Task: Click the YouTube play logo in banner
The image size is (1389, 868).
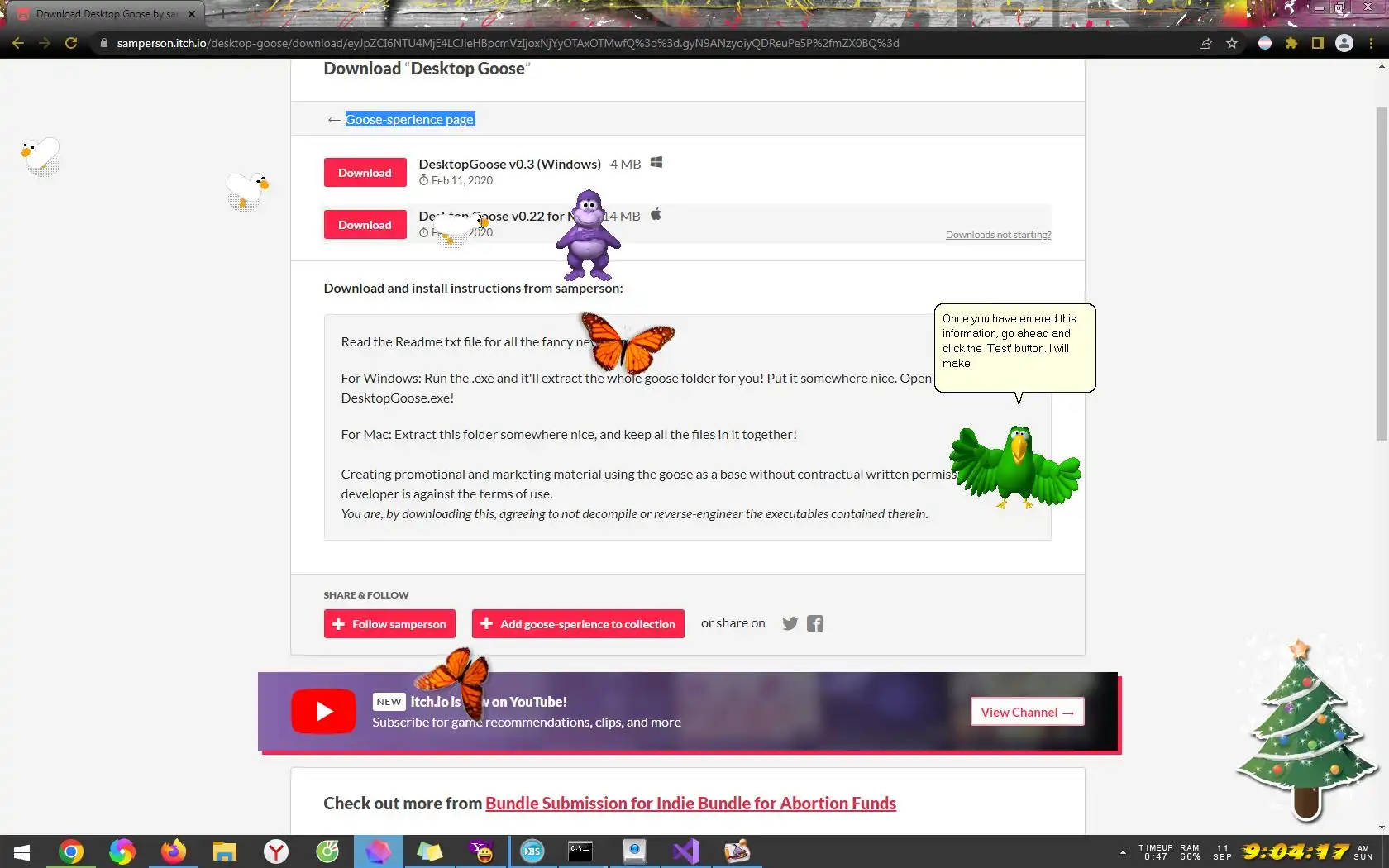Action: pos(323,711)
